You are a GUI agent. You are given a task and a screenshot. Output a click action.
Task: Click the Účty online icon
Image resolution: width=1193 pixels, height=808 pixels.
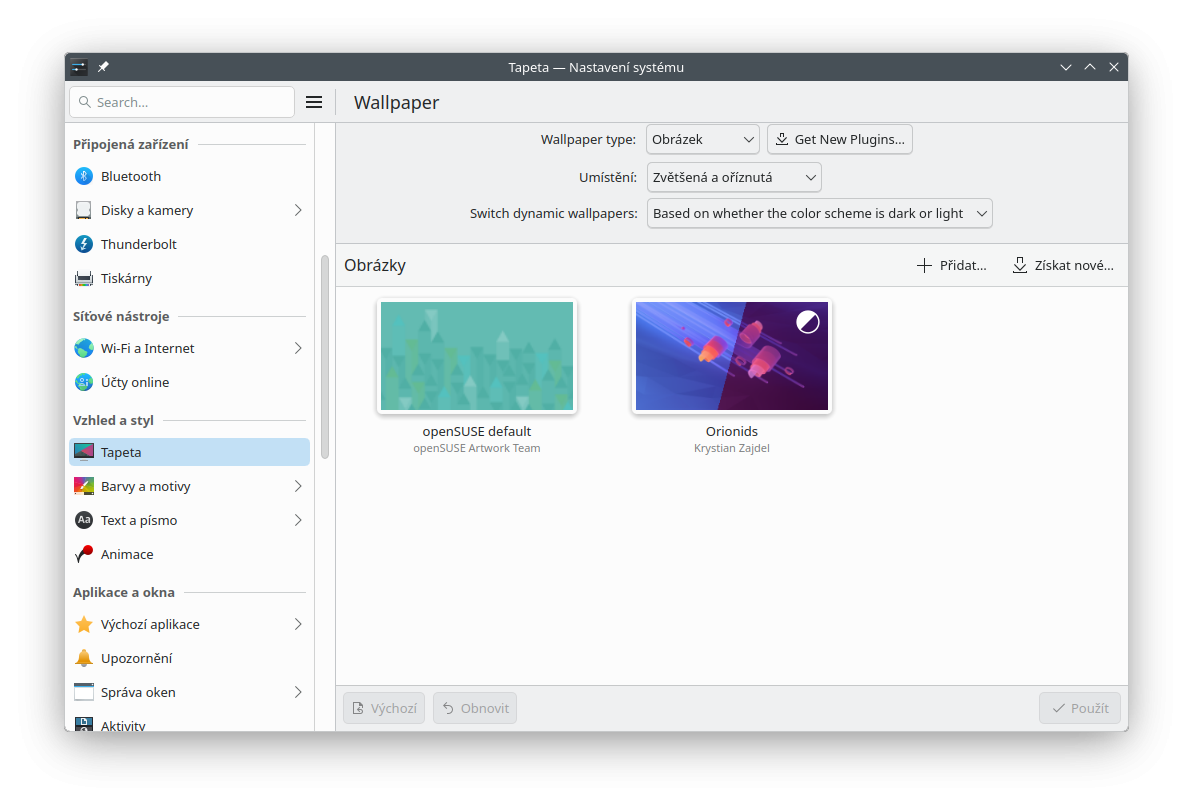pyautogui.click(x=84, y=382)
